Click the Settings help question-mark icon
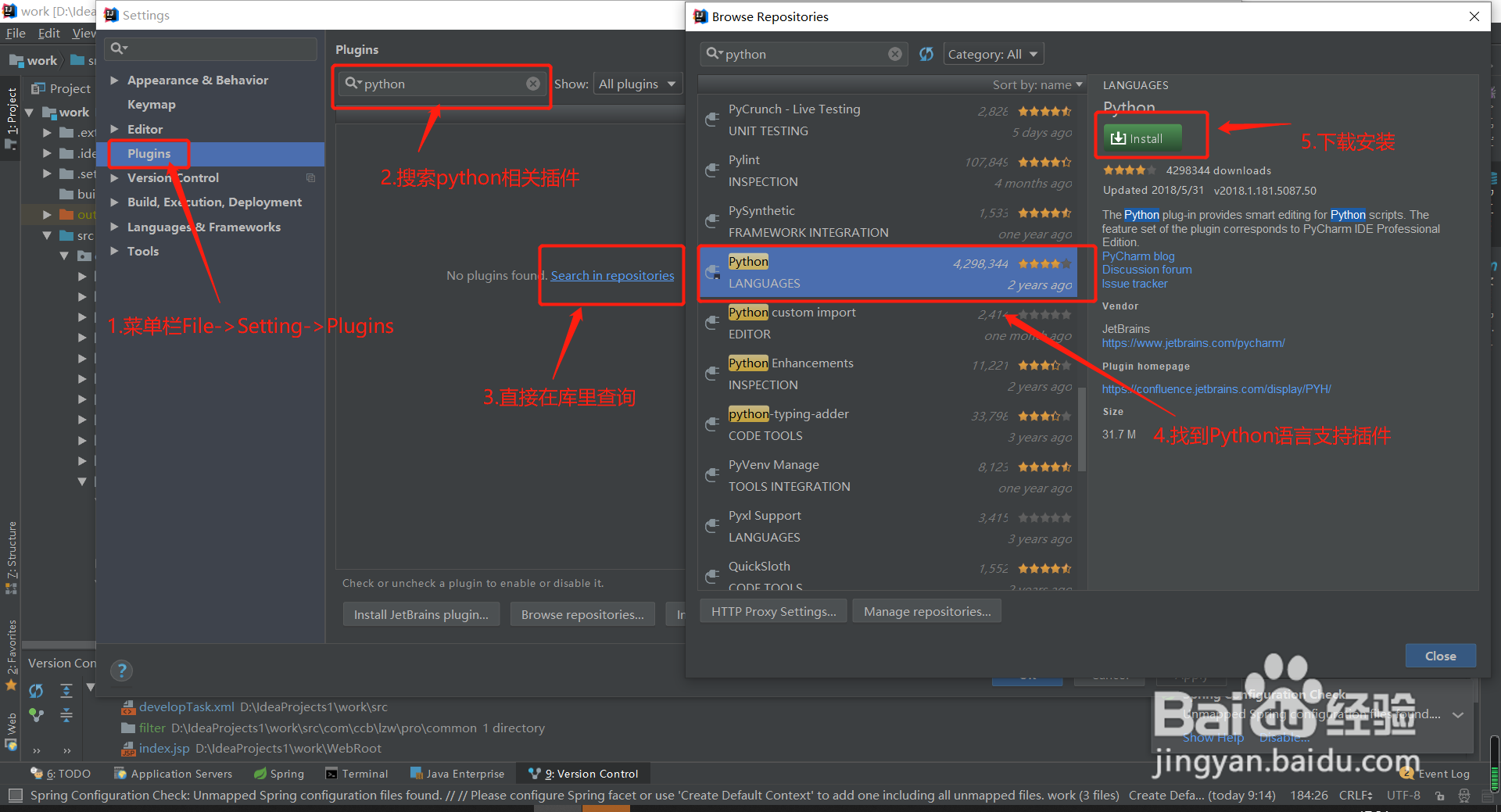Viewport: 1501px width, 812px height. coord(121,670)
